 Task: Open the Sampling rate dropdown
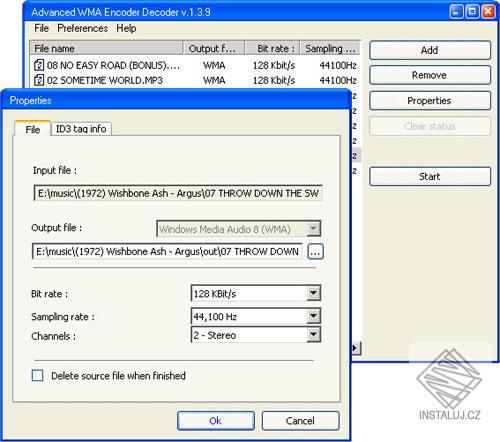point(313,316)
